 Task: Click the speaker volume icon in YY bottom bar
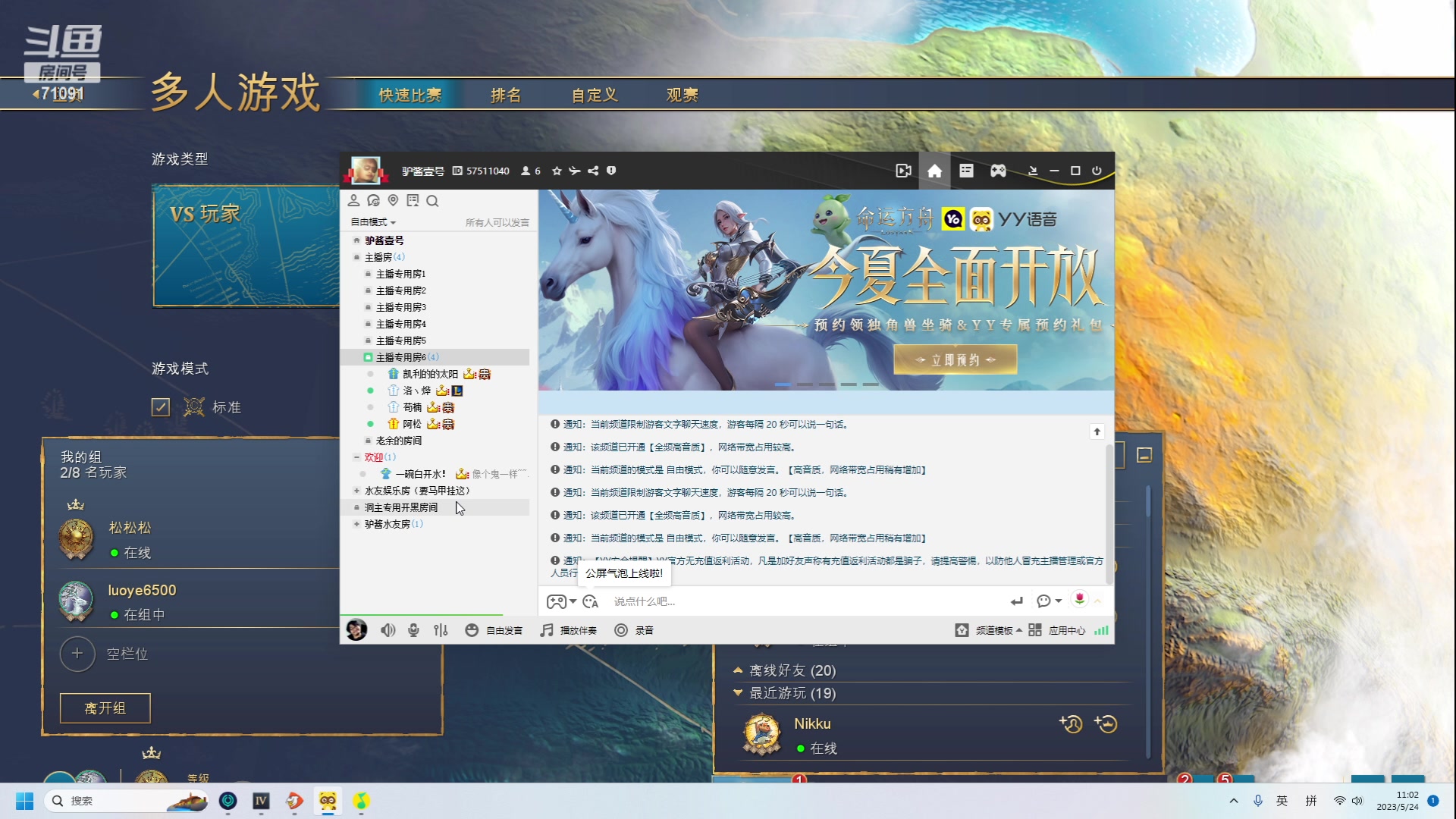click(x=388, y=630)
